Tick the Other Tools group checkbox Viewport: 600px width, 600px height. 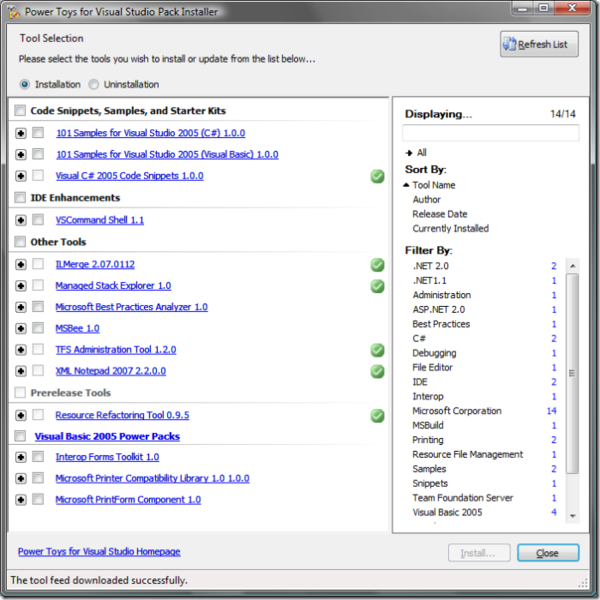coord(21,242)
